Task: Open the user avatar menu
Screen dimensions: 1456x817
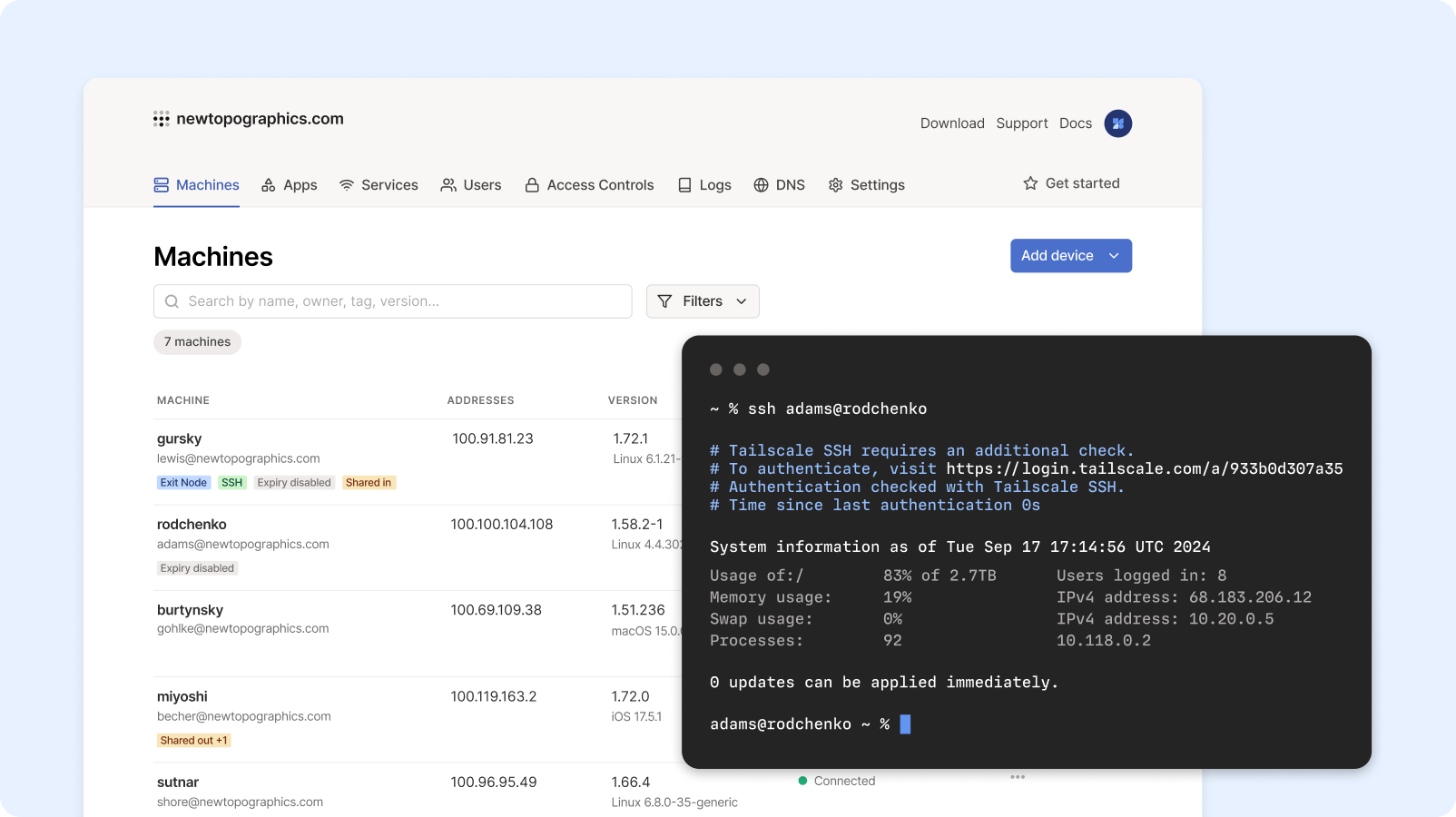Action: click(x=1117, y=123)
